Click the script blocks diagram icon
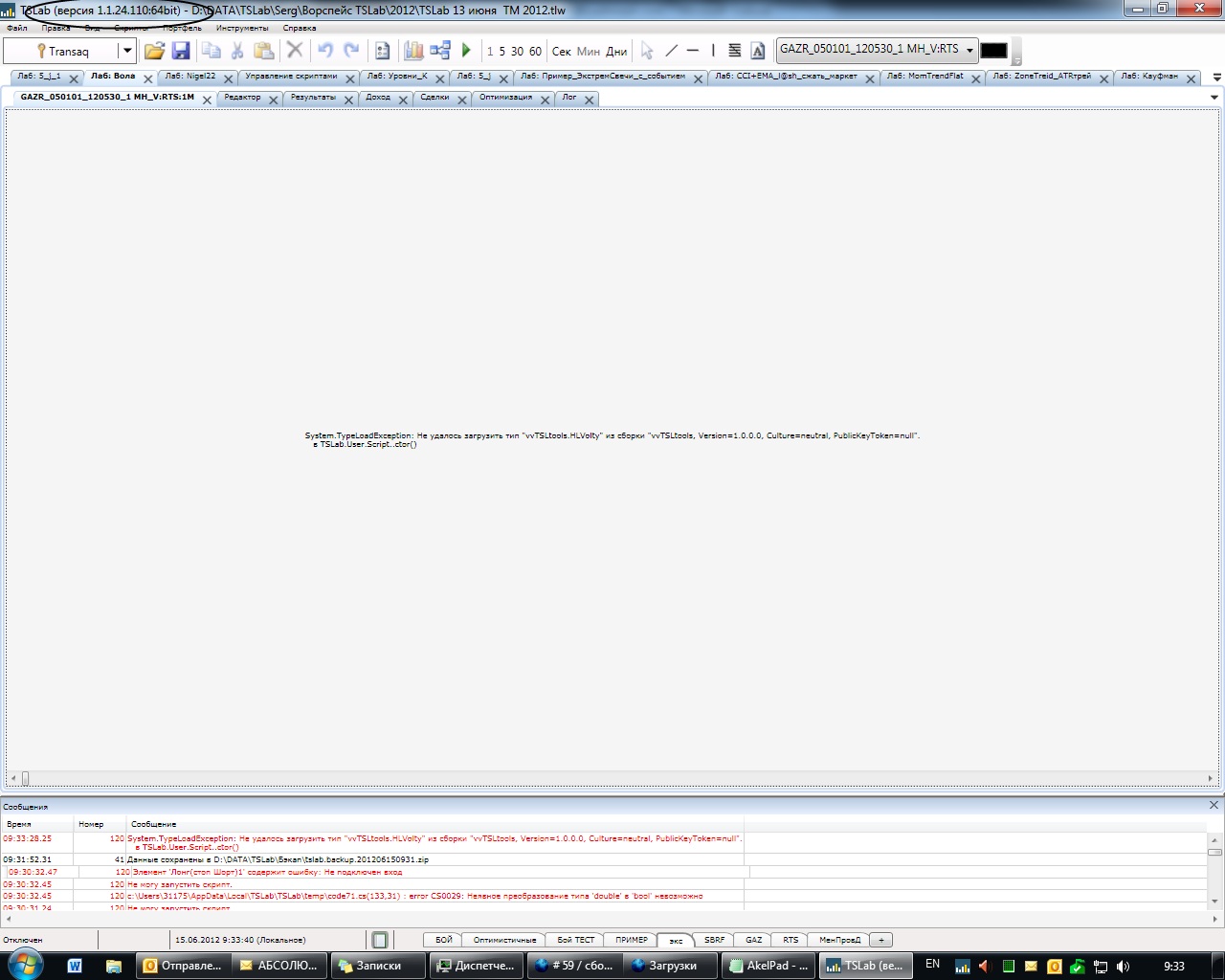Screen dimensions: 1225x980 [440, 51]
